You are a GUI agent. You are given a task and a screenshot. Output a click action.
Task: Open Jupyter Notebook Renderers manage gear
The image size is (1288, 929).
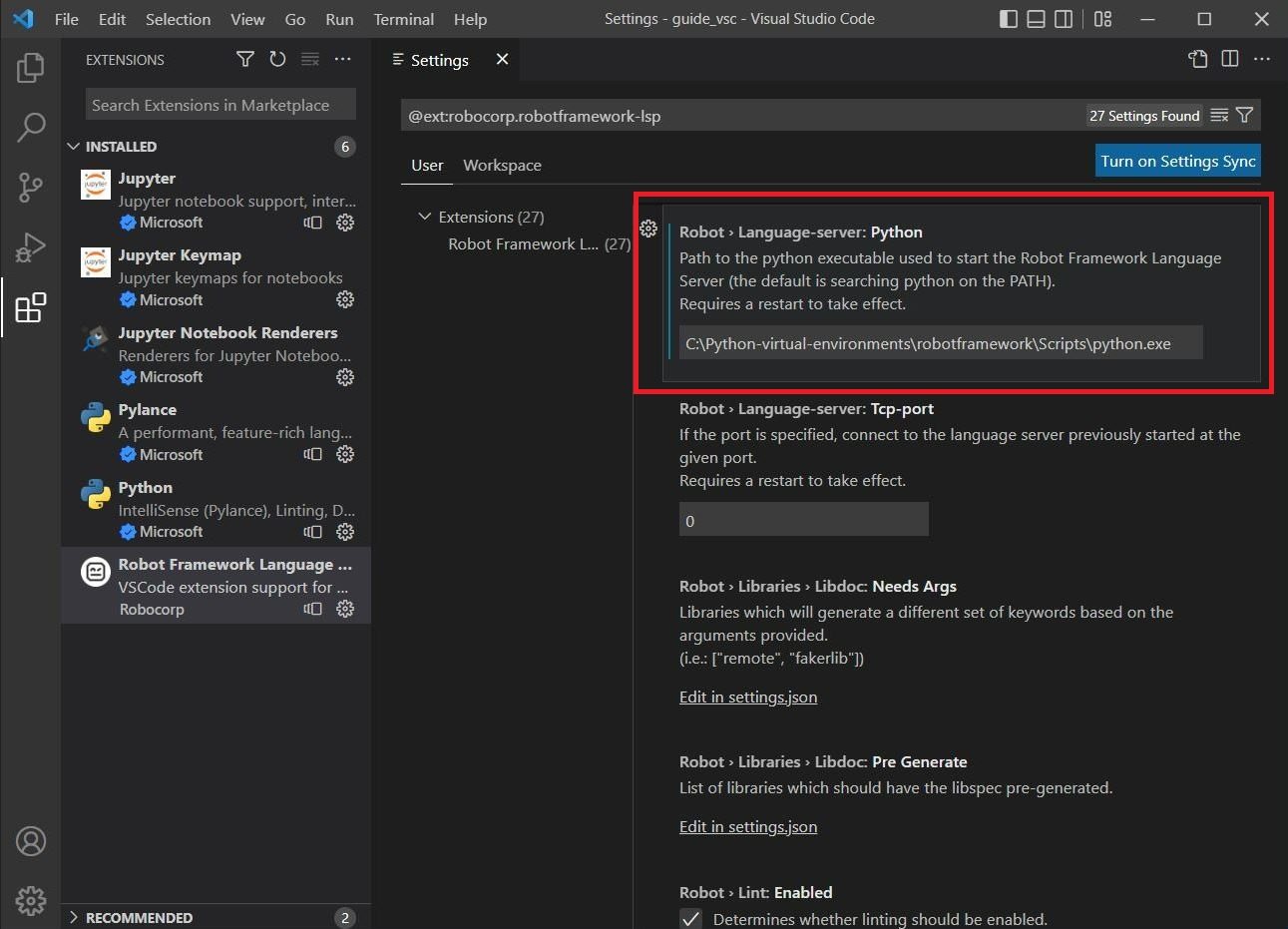pyautogui.click(x=345, y=377)
